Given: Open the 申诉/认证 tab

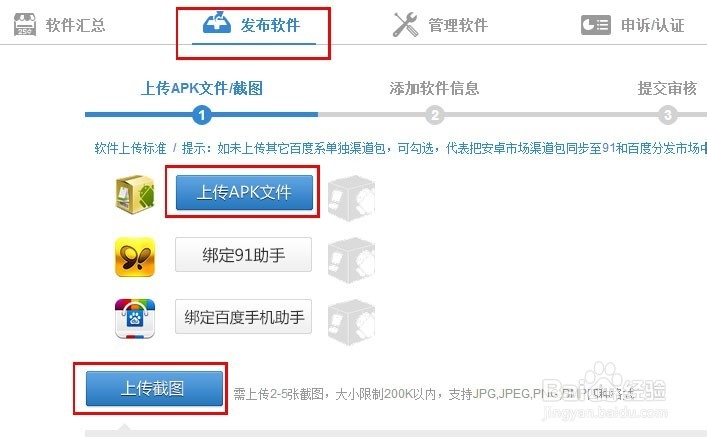Looking at the screenshot, I should (652, 25).
